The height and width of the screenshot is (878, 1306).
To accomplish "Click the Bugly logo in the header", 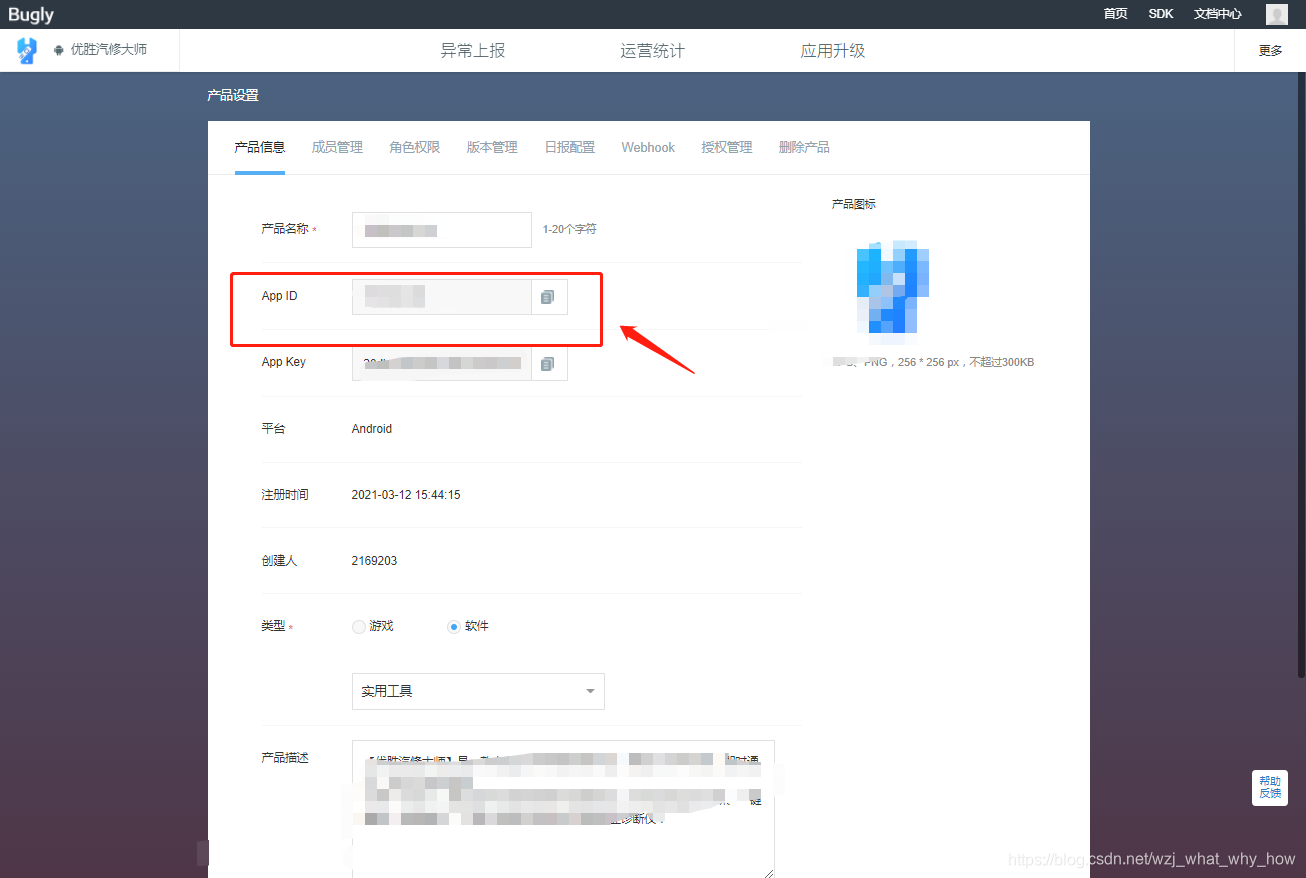I will pos(31,14).
